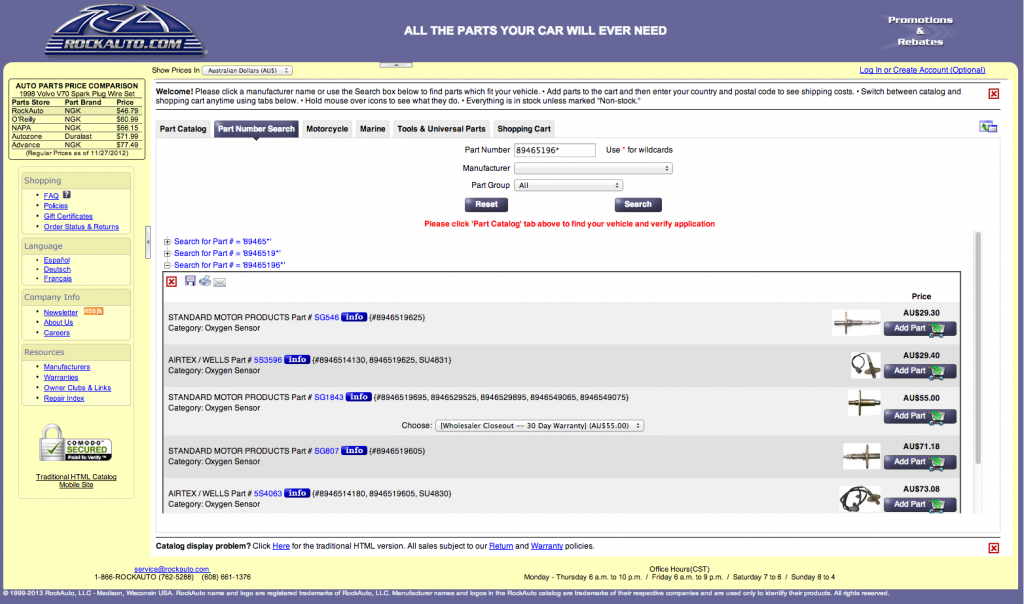Image resolution: width=1024 pixels, height=604 pixels.
Task: Switch language to Deutsch
Action: click(x=57, y=269)
